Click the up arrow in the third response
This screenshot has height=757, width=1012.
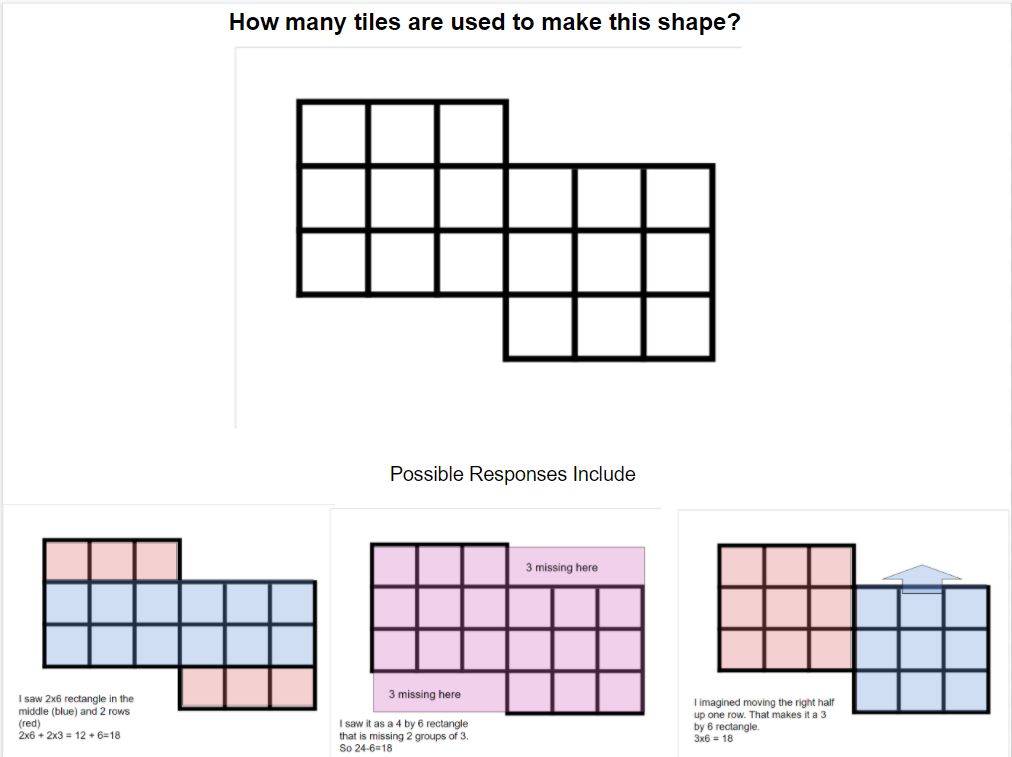click(x=921, y=579)
